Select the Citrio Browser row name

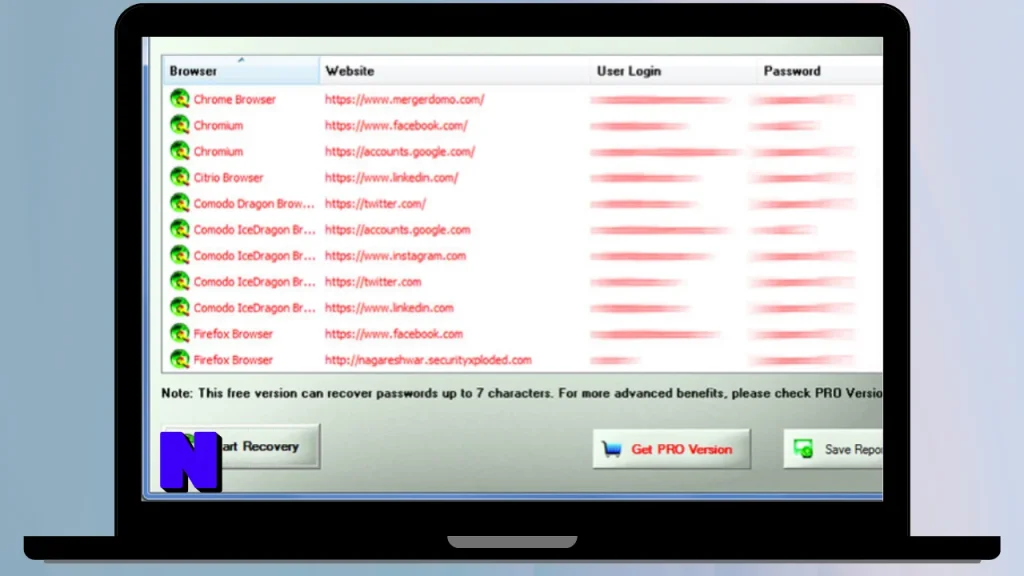228,178
